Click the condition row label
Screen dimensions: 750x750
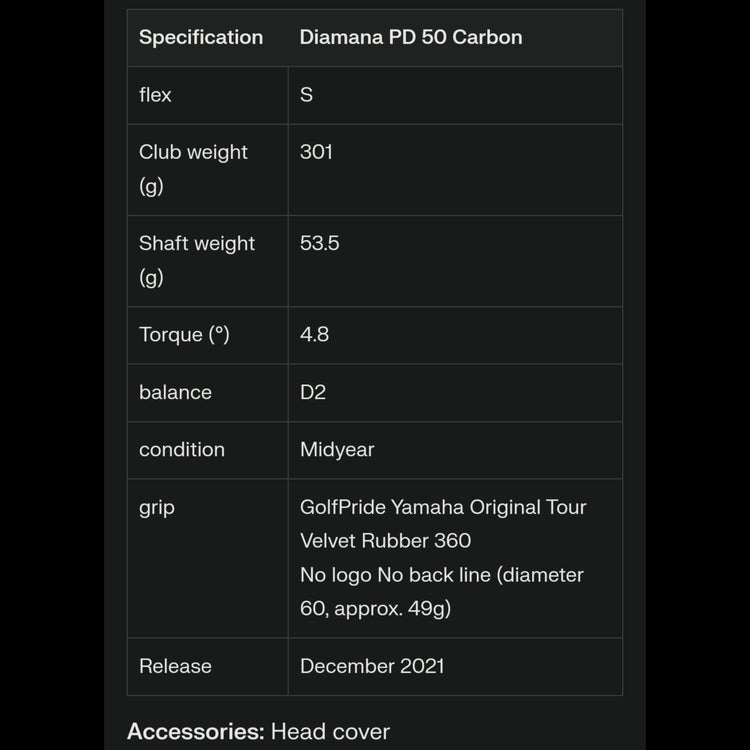[182, 450]
